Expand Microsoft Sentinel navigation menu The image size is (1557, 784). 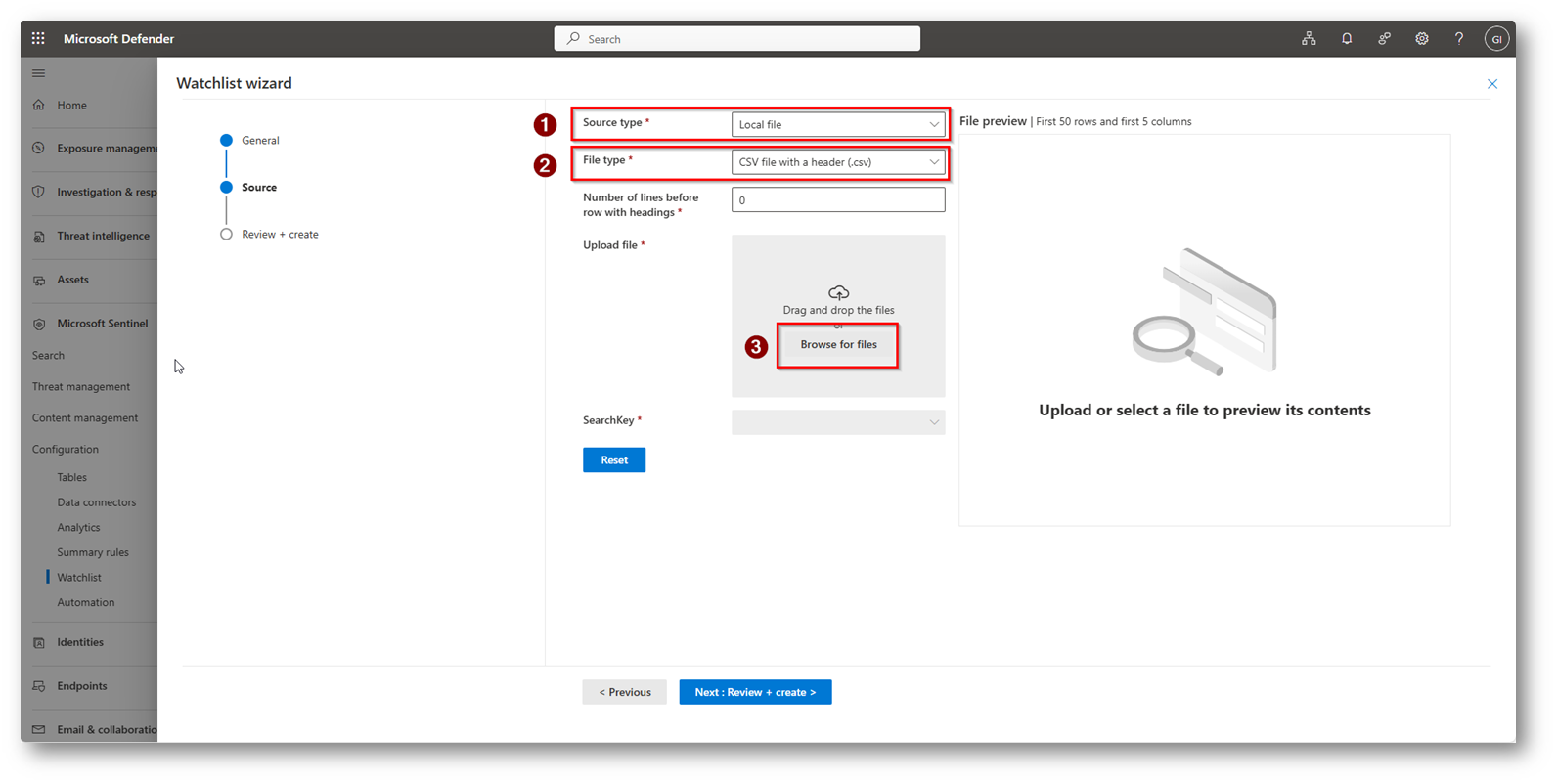102,324
